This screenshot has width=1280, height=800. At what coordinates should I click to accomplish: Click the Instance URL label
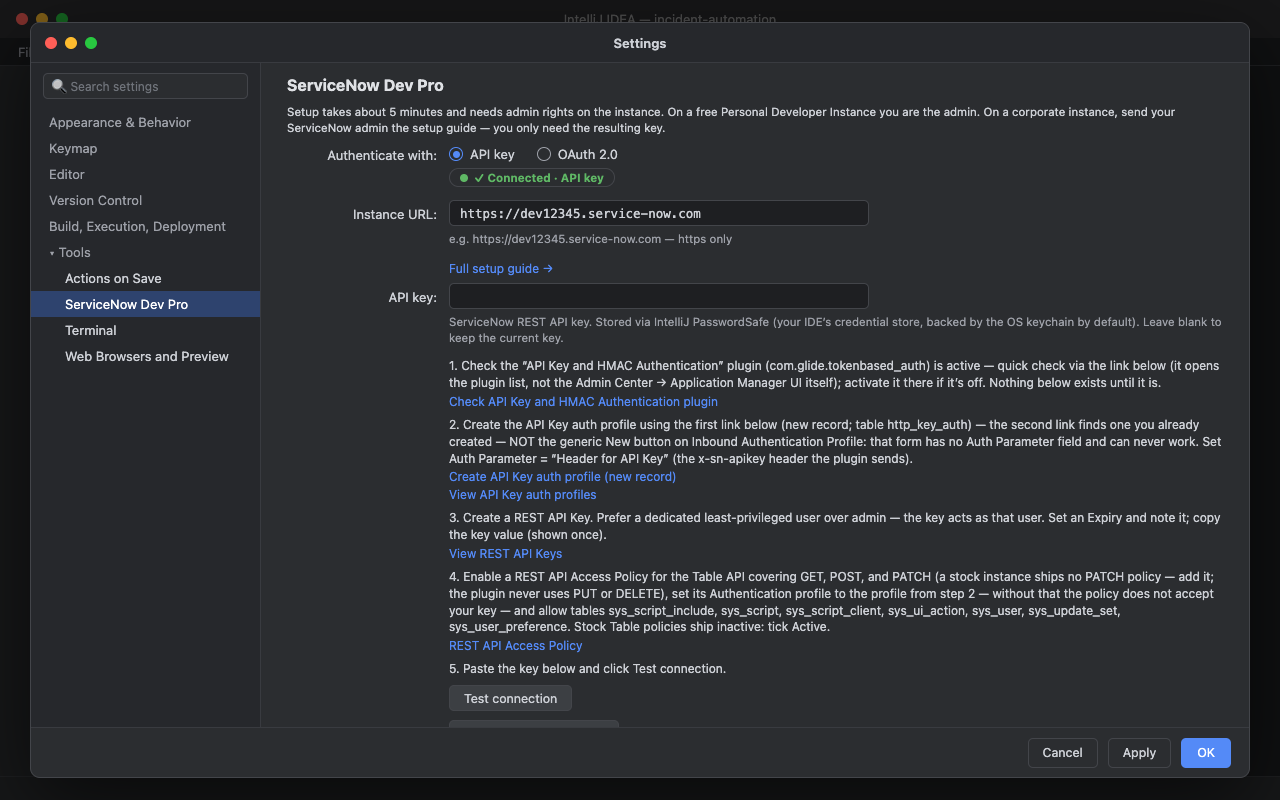[x=395, y=214]
